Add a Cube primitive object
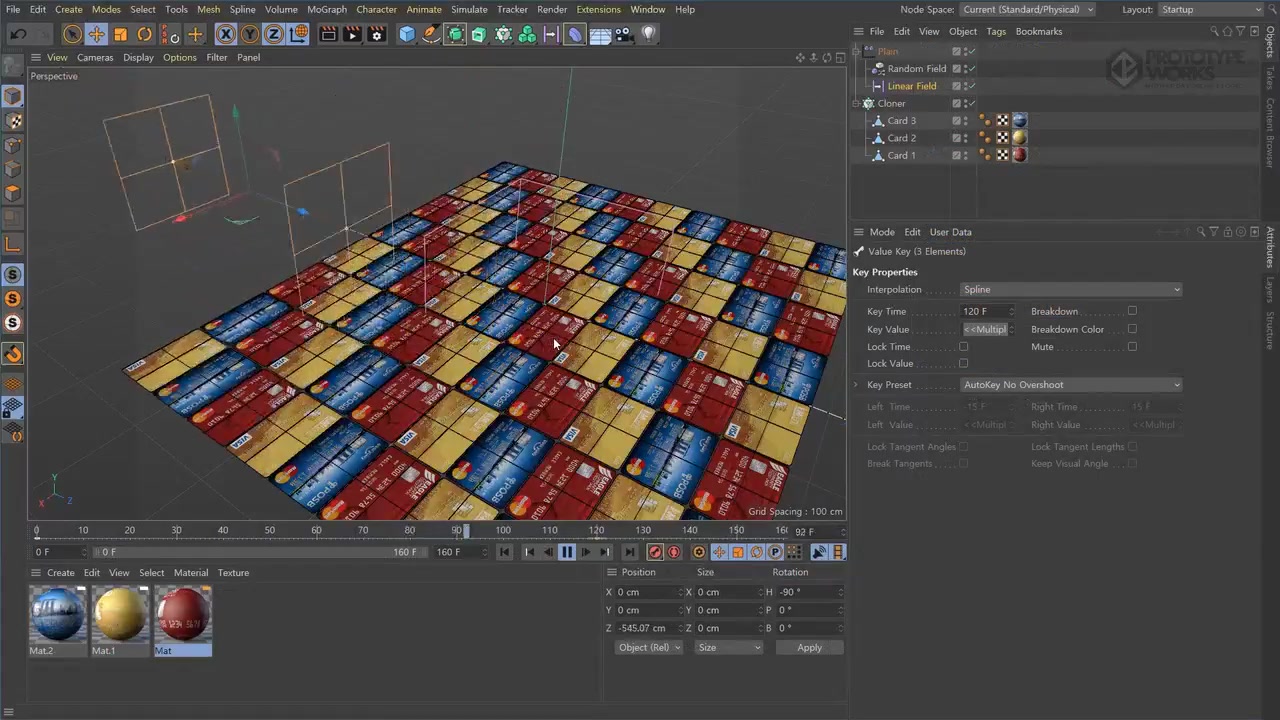 click(x=407, y=35)
